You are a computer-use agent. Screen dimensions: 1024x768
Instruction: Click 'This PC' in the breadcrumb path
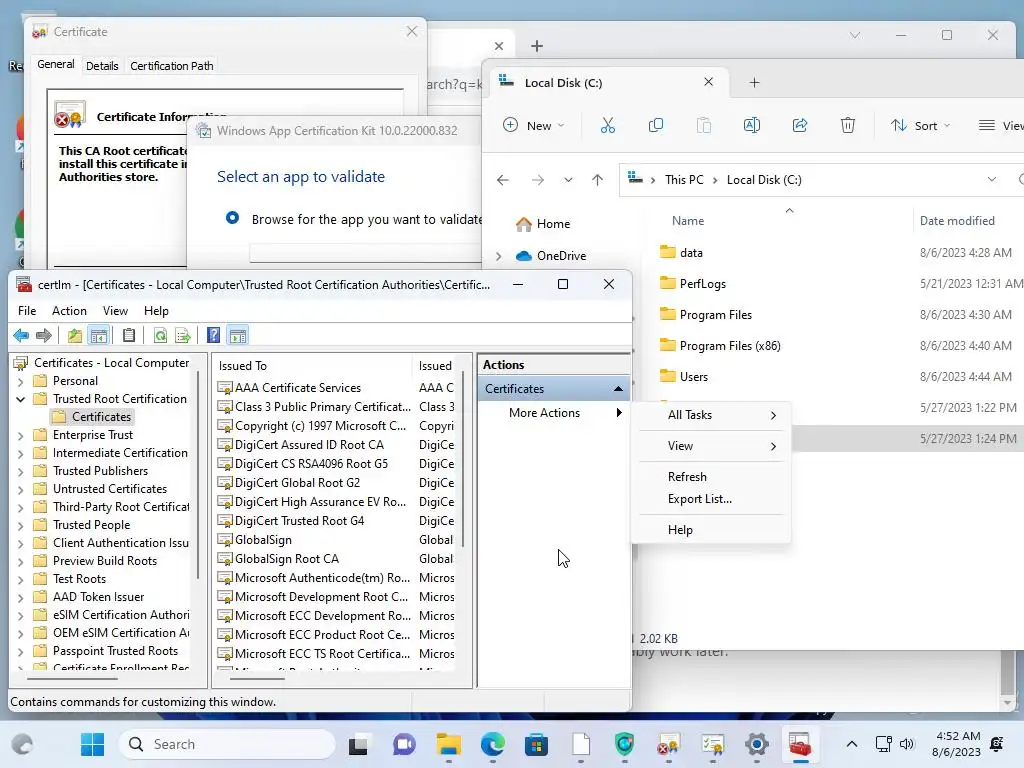click(684, 180)
